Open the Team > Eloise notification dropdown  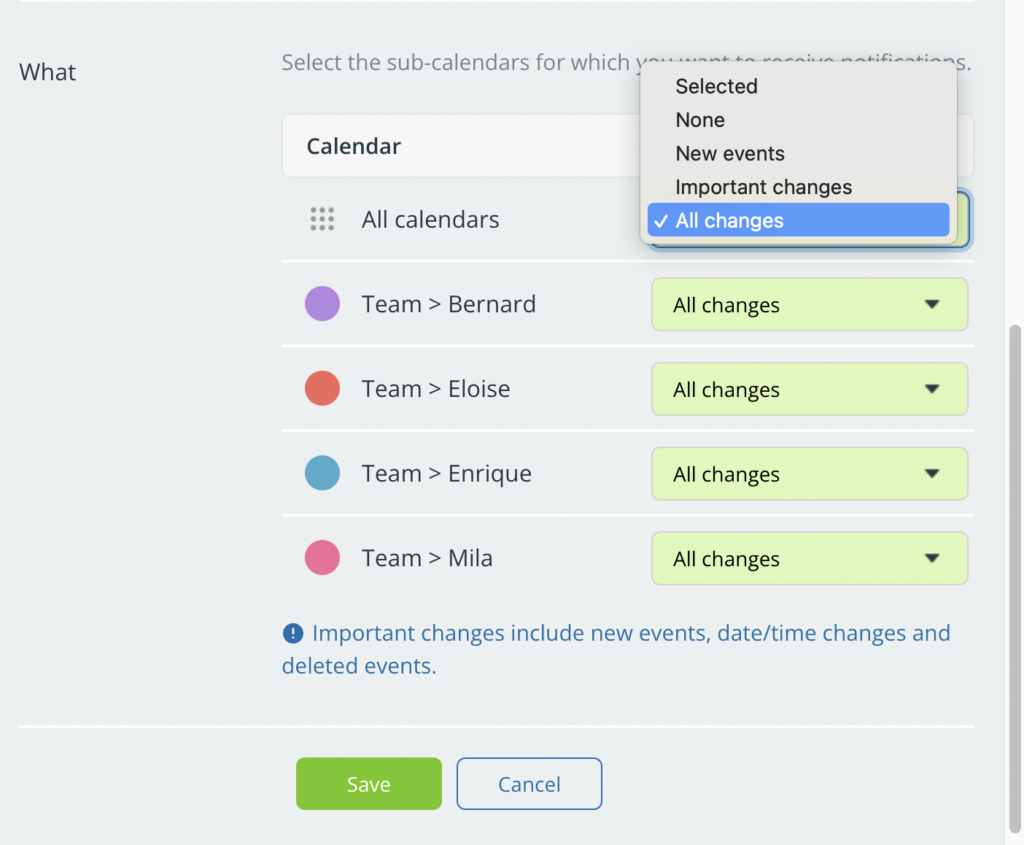[809, 389]
